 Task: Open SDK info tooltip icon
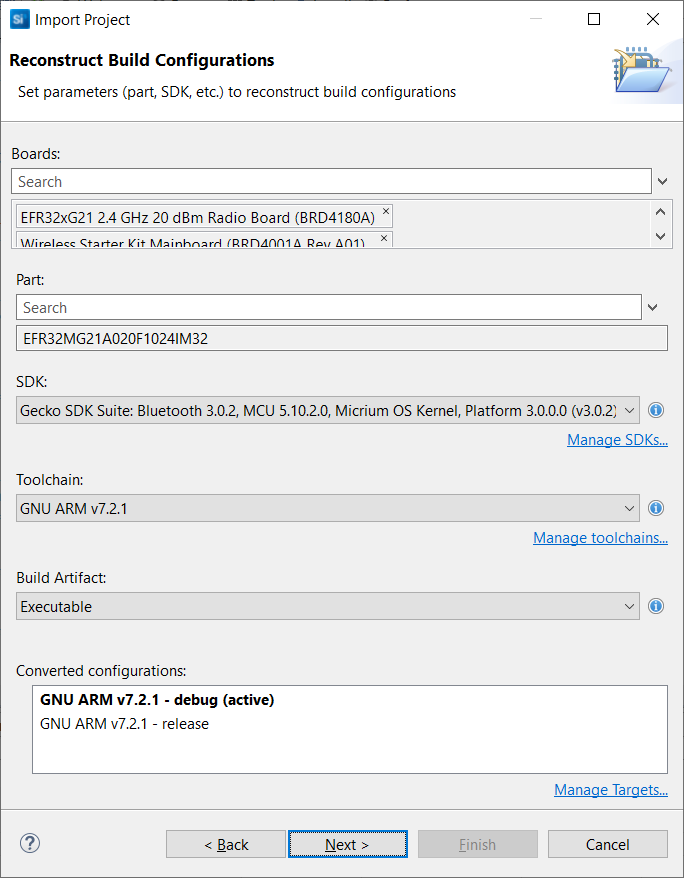click(656, 410)
